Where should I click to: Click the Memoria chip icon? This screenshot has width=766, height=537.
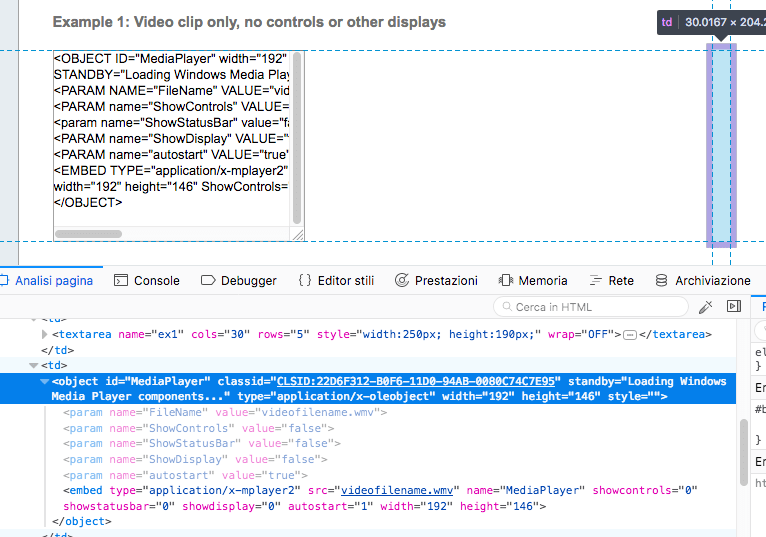506,280
